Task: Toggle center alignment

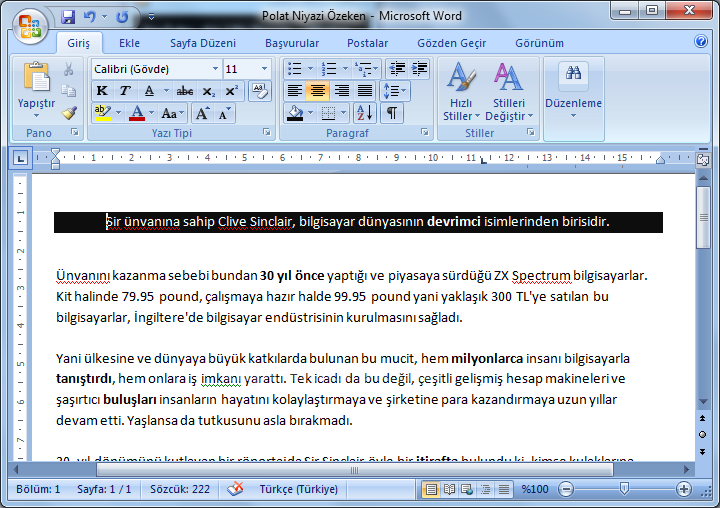Action: 318,91
